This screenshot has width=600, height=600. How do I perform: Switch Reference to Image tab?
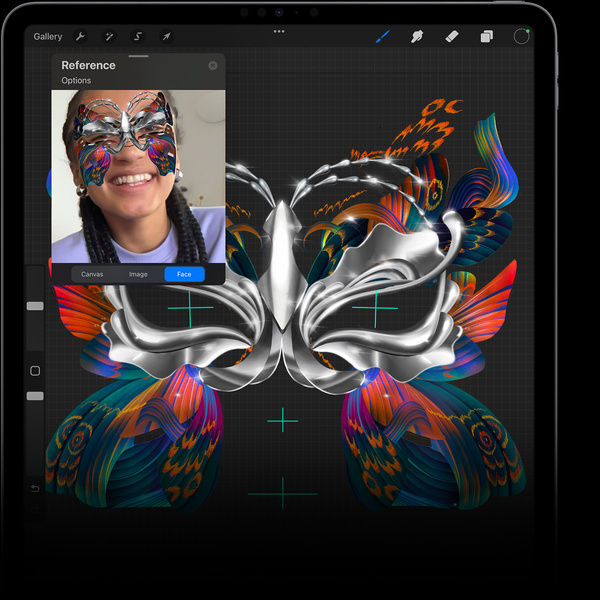click(138, 274)
